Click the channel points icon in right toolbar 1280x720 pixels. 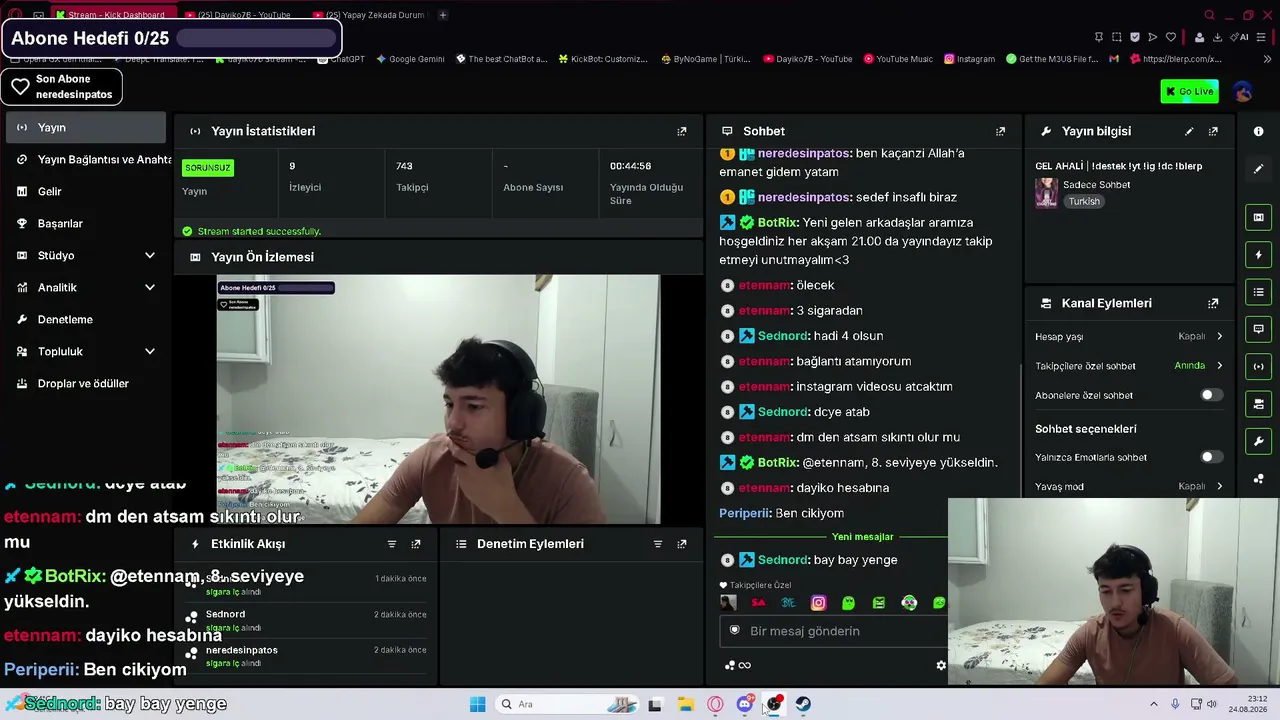[1258, 478]
